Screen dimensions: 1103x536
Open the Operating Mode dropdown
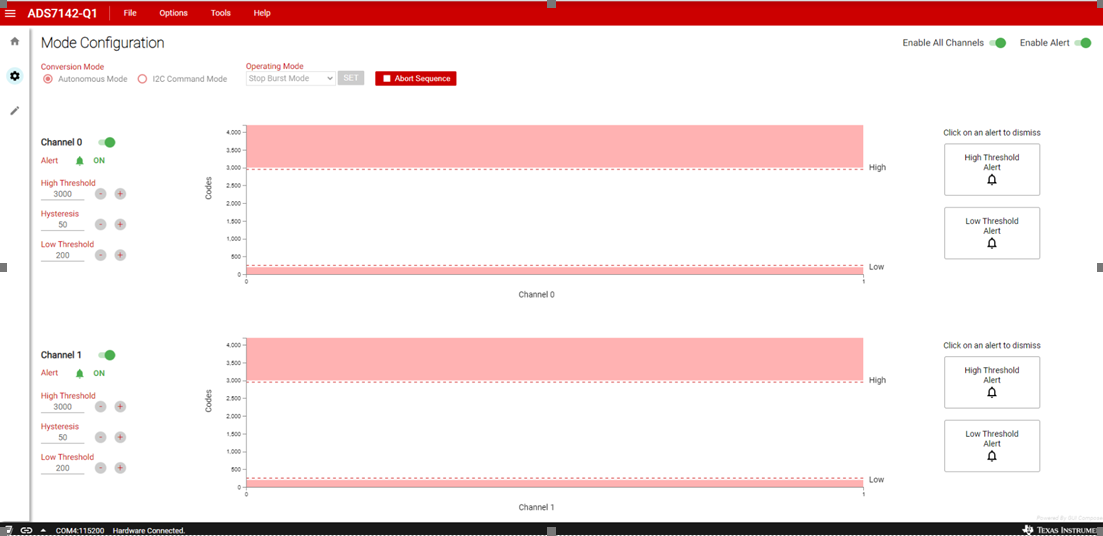point(291,78)
